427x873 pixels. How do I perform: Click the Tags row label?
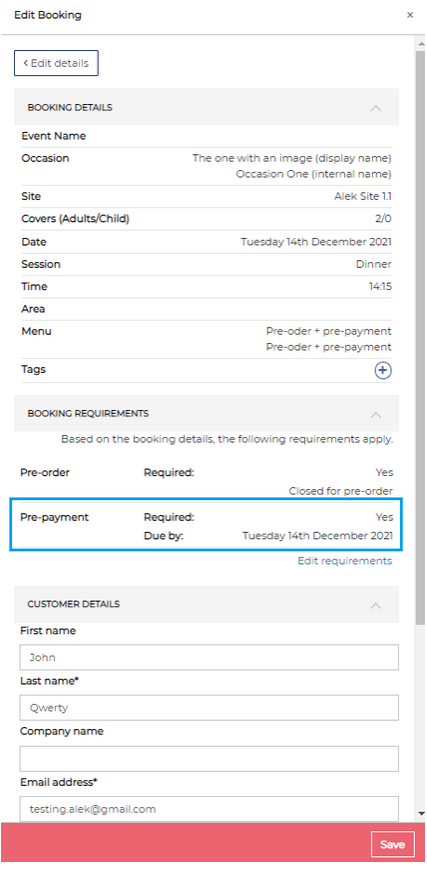tap(33, 369)
